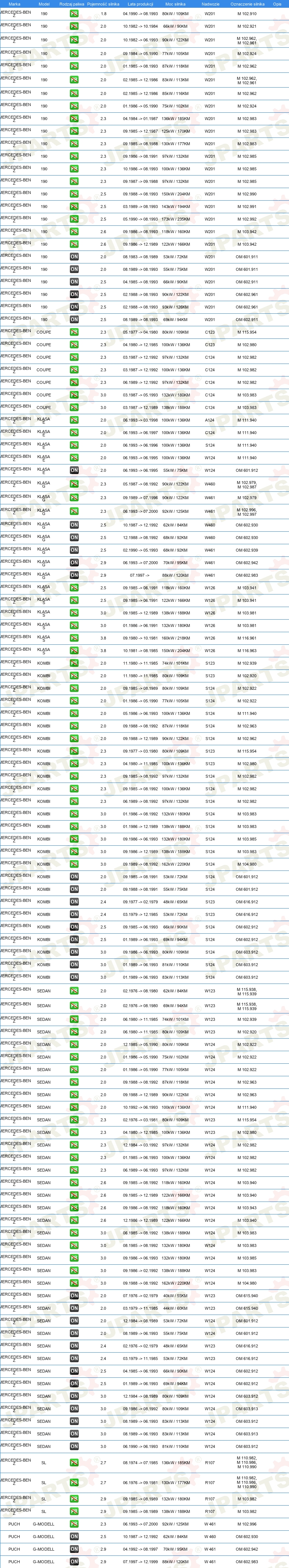
Task: Click the Nadwozie column header
Action: 210,4
